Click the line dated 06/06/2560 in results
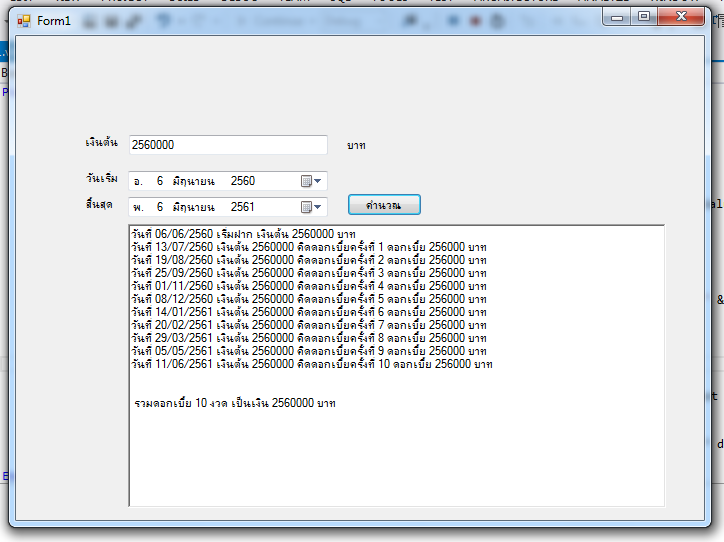This screenshot has width=724, height=542. [x=243, y=234]
